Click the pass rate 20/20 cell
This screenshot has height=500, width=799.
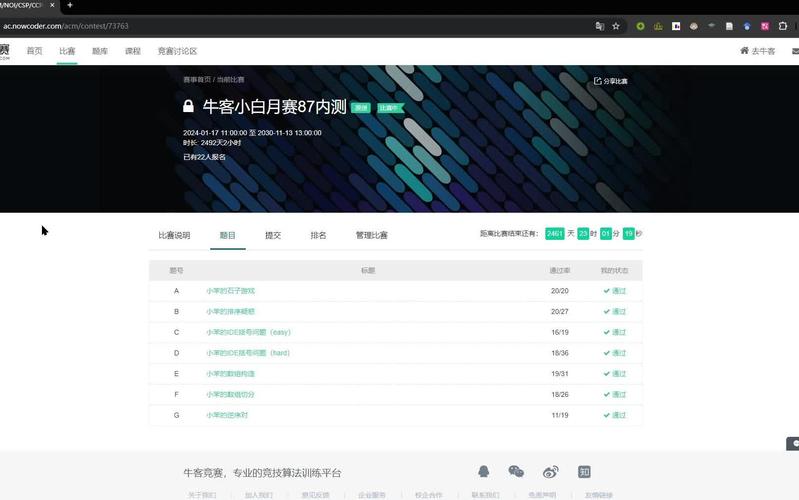coord(560,291)
